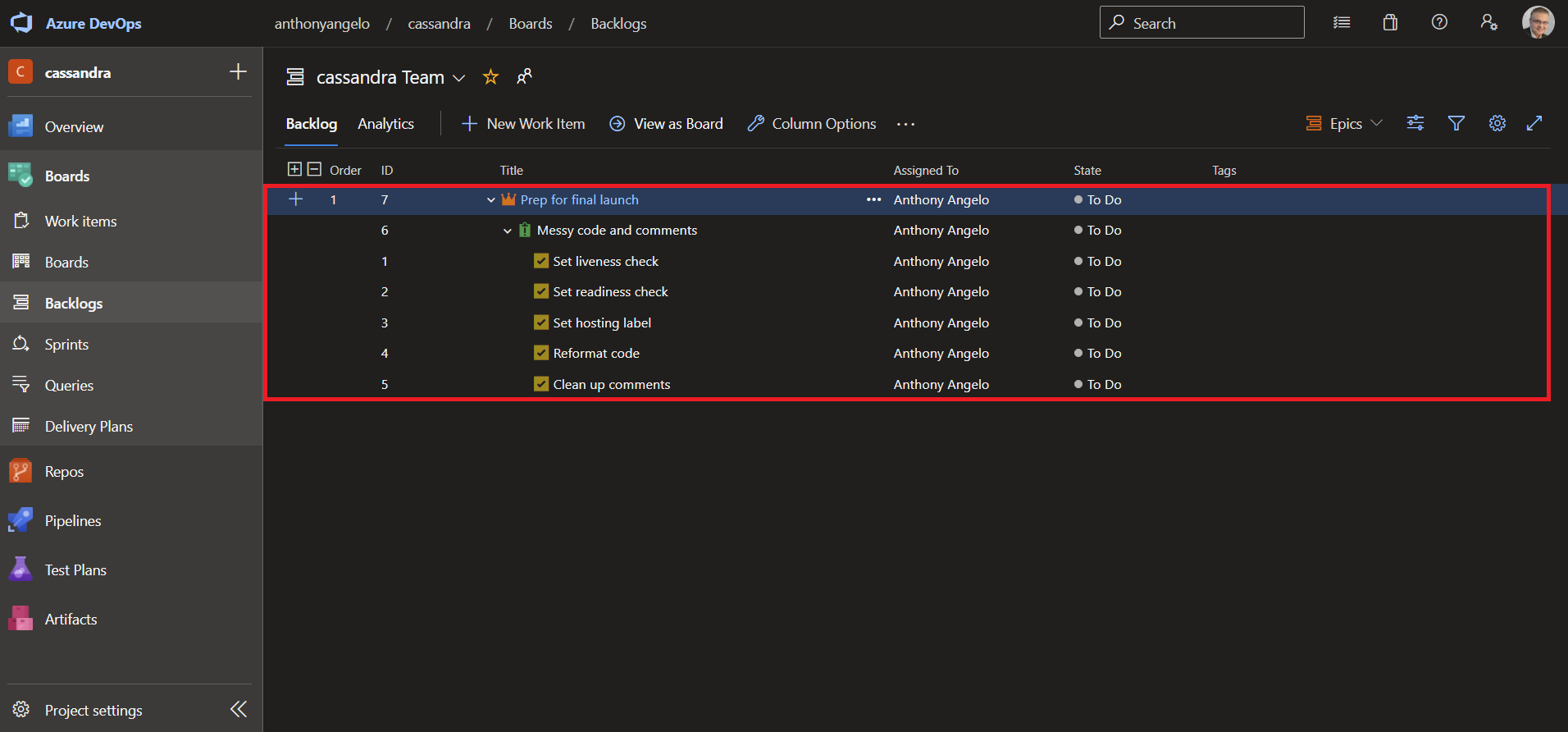Collapse the Messy code and comments item
Image resolution: width=1568 pixels, height=732 pixels.
coord(507,231)
